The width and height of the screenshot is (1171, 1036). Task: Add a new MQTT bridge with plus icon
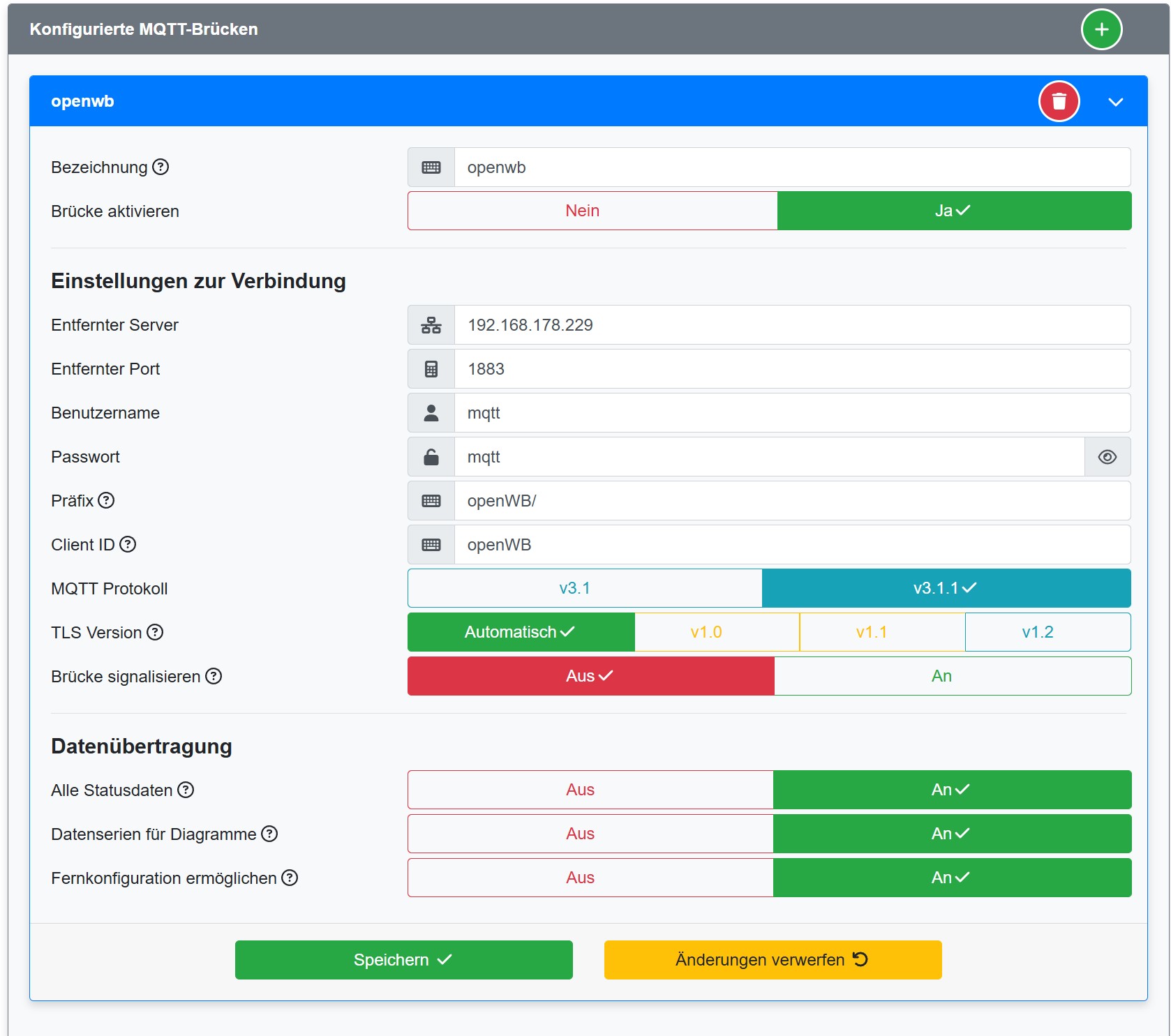point(1101,29)
